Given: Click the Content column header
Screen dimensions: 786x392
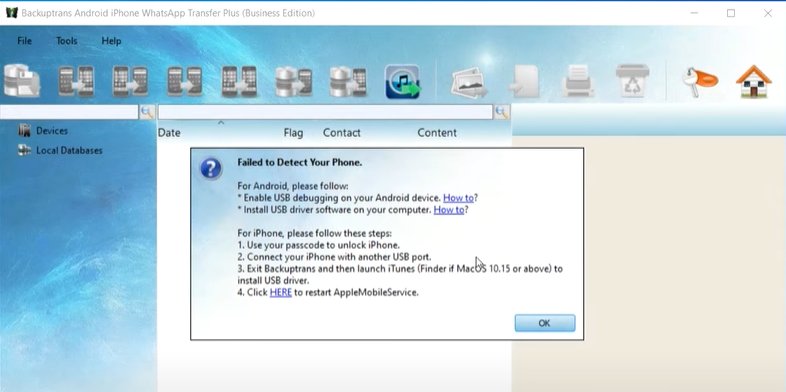Looking at the screenshot, I should [437, 133].
